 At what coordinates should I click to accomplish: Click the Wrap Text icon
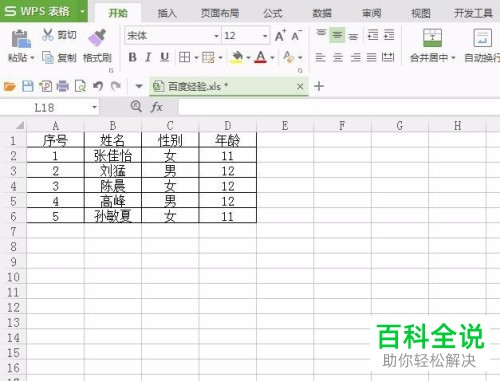click(x=483, y=38)
